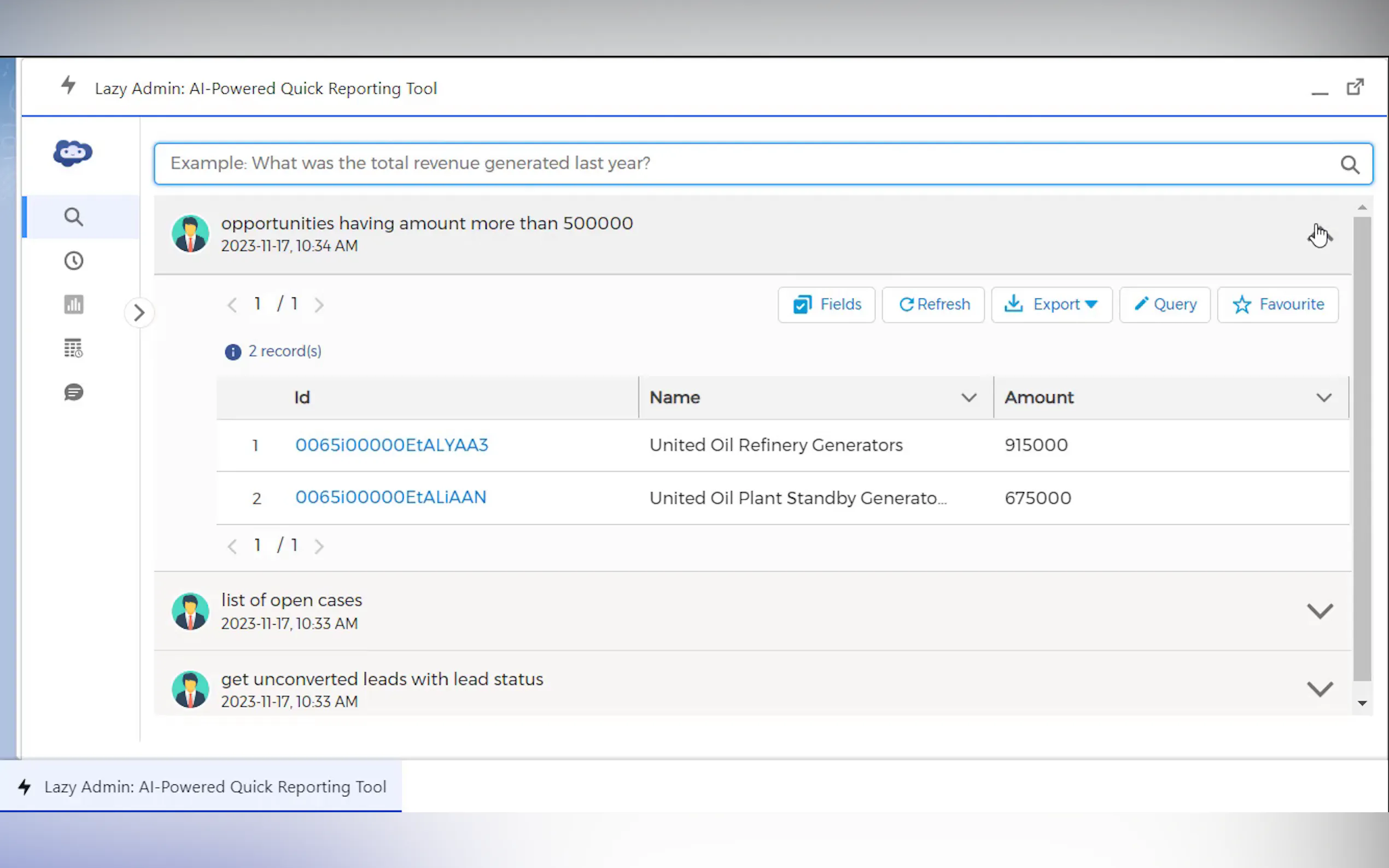
Task: Open the Name column dropdown arrow
Action: (968, 398)
